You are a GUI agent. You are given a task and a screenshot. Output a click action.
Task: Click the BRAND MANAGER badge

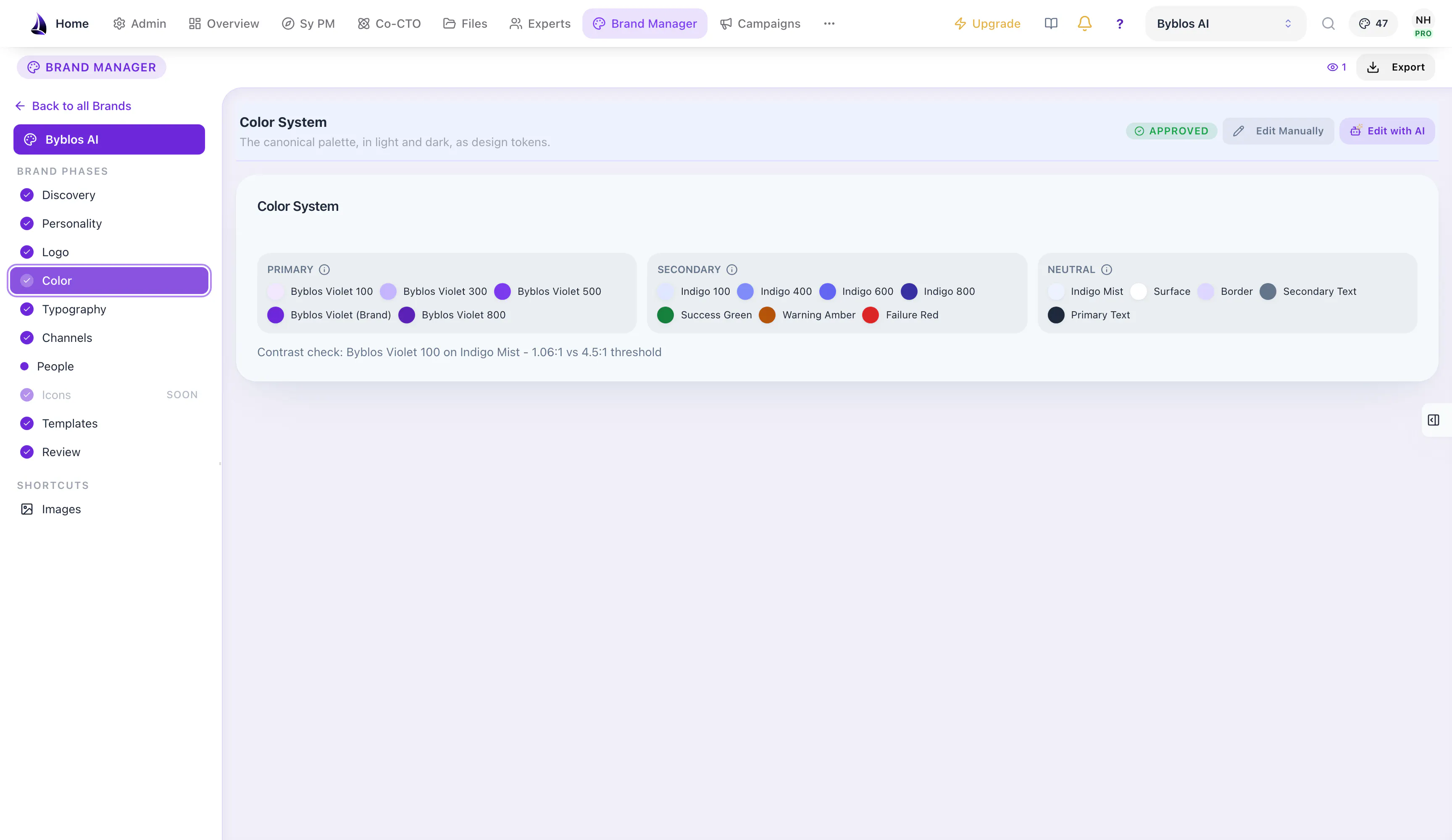[92, 67]
